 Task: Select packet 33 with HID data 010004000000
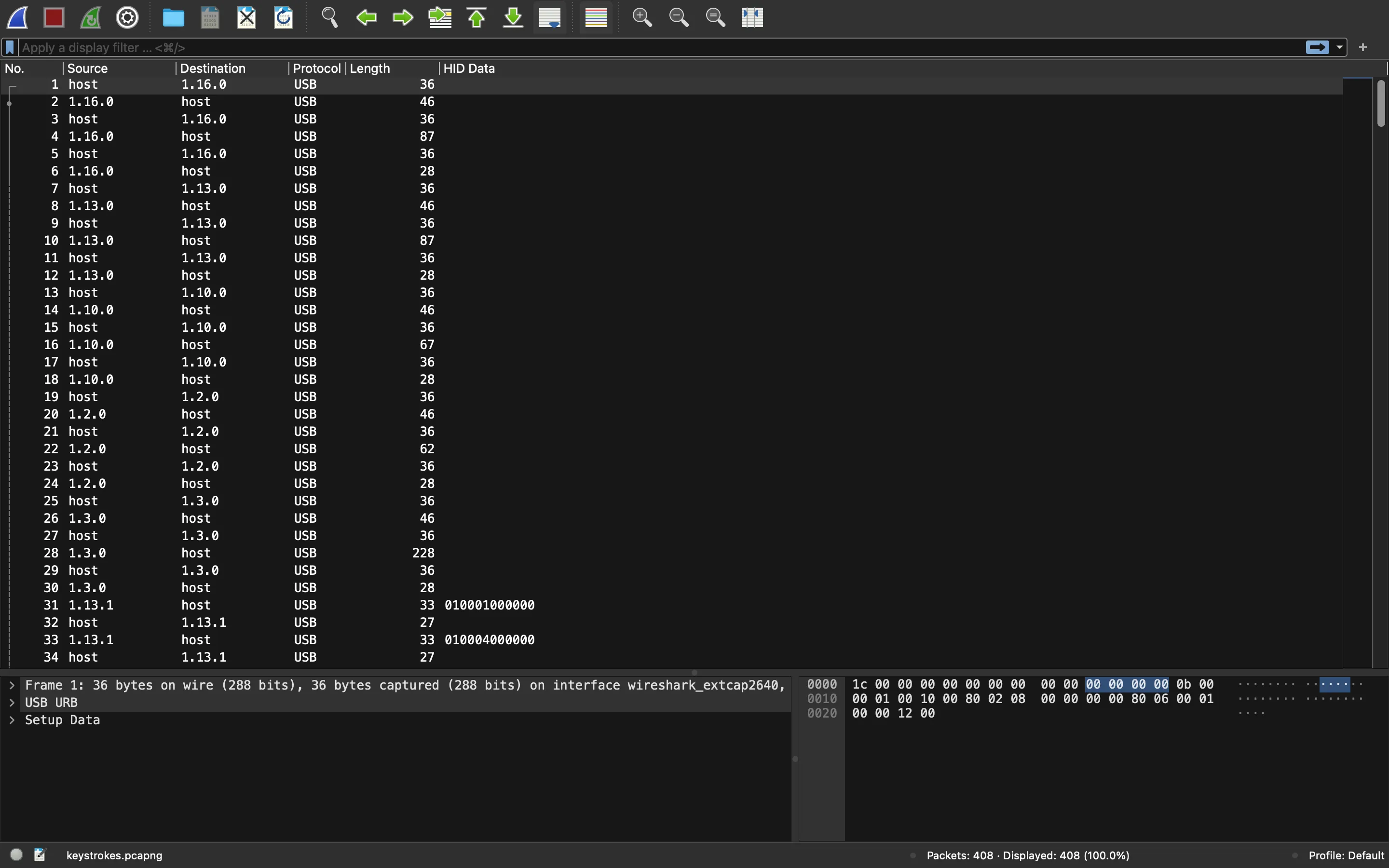click(671, 640)
